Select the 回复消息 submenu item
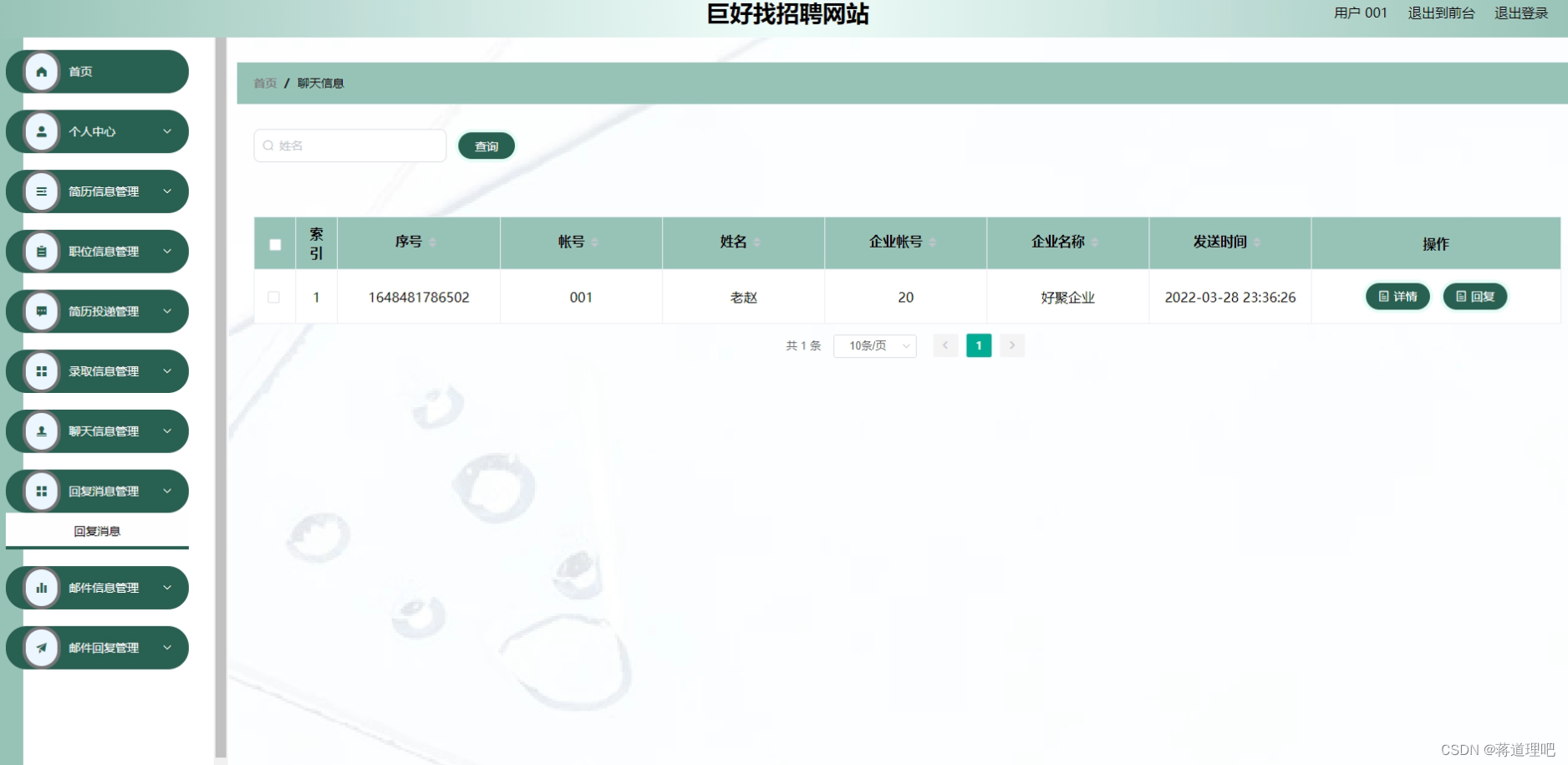Image resolution: width=1568 pixels, height=765 pixels. (97, 530)
